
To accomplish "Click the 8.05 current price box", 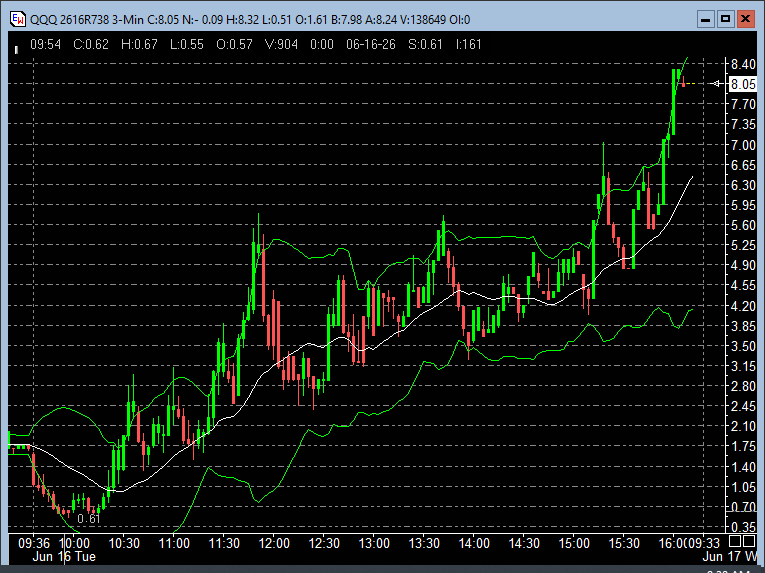I will pyautogui.click(x=743, y=84).
